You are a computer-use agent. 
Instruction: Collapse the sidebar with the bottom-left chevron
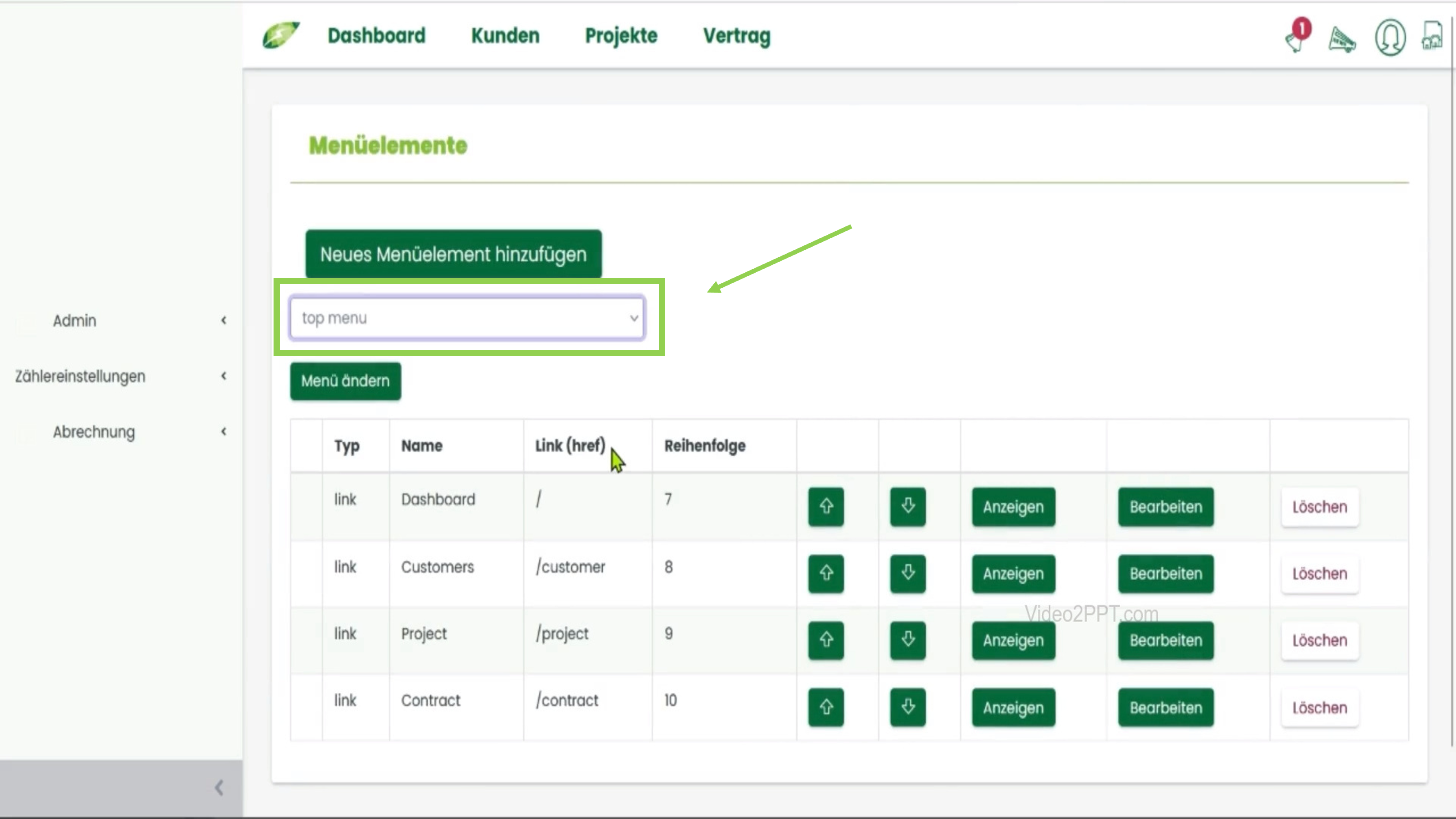pos(218,787)
